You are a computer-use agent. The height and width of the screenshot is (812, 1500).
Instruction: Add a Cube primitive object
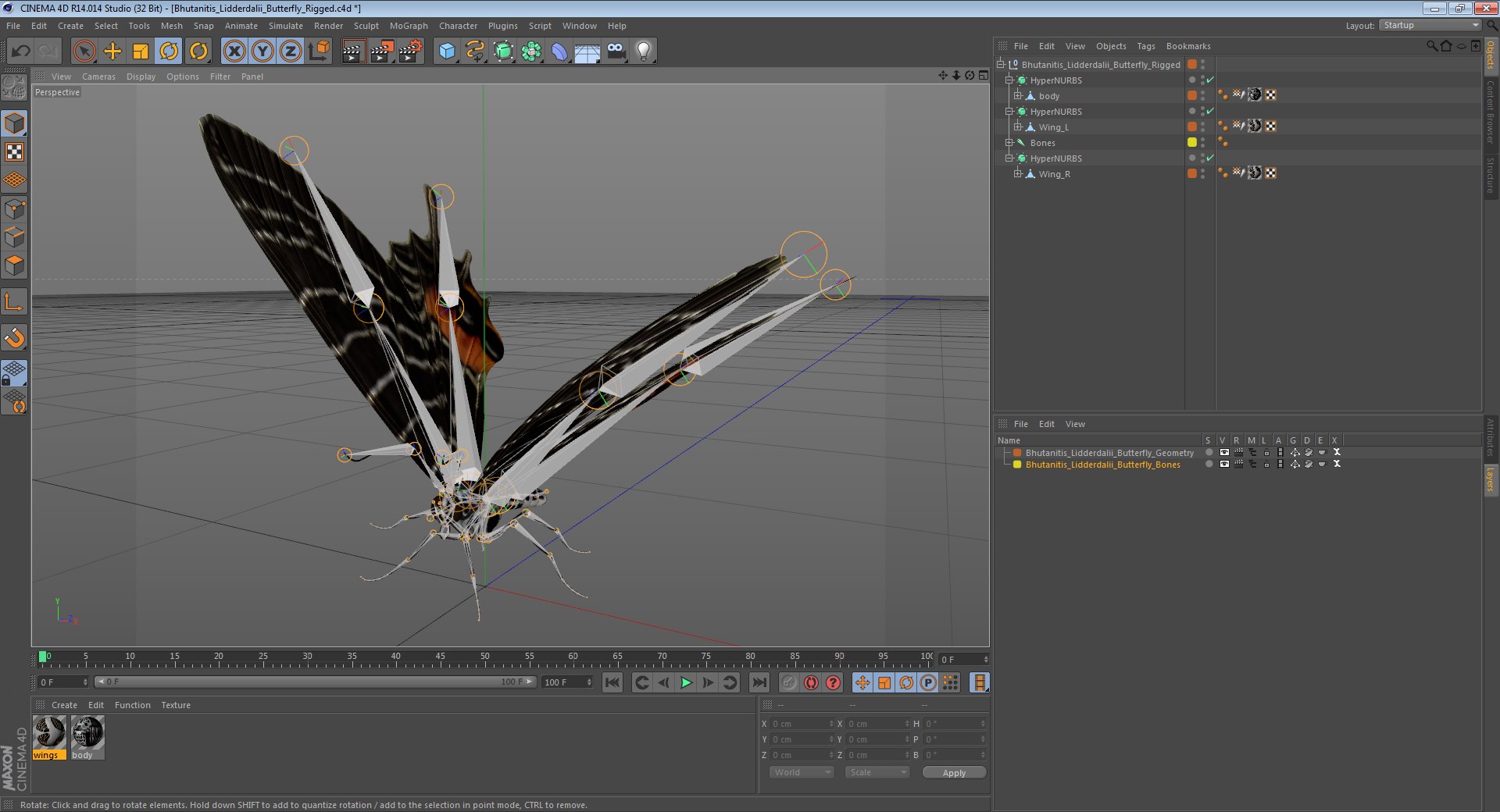click(447, 52)
